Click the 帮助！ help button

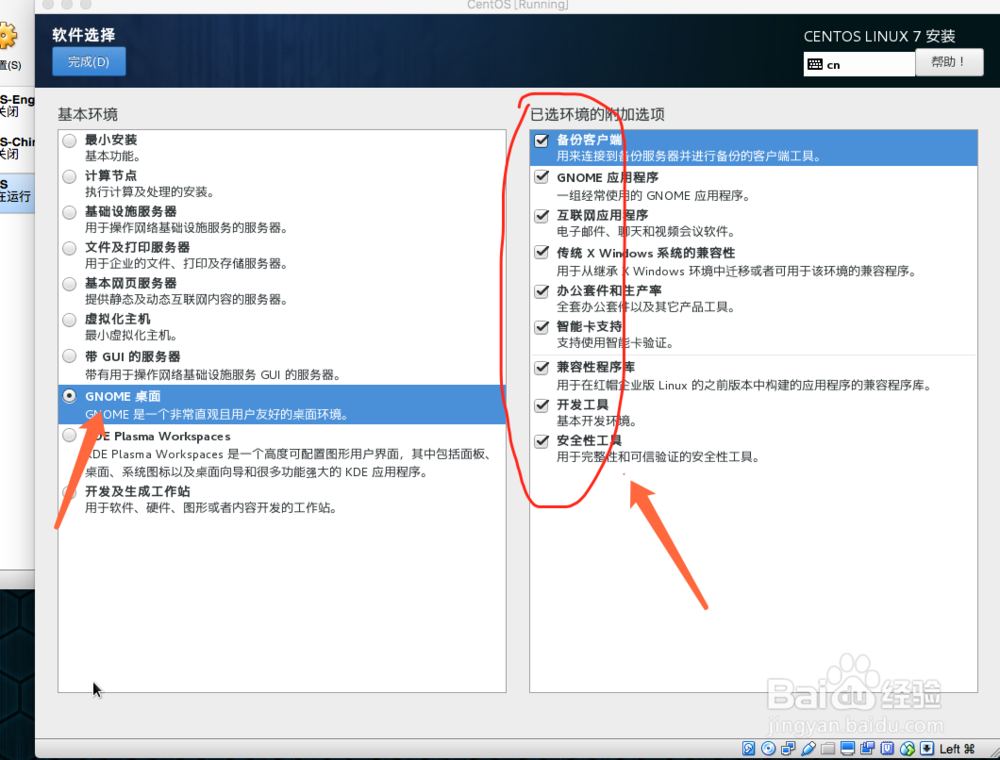[949, 62]
